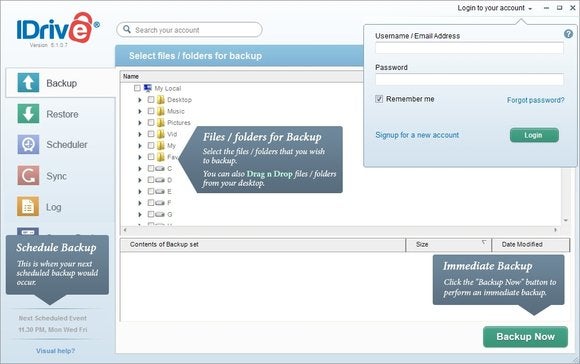Expand the D drive tree node
The image size is (580, 364).
point(140,180)
